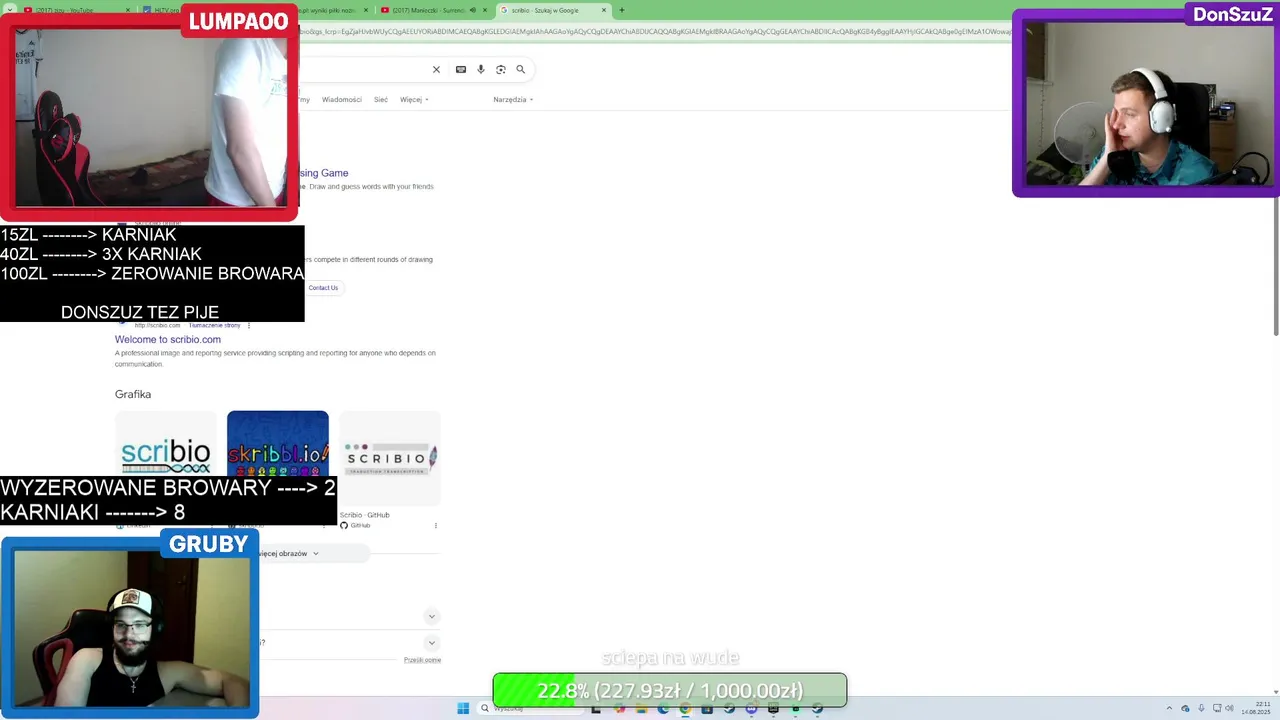Close the '(2017) zizy - YouTube' tab

[128, 10]
